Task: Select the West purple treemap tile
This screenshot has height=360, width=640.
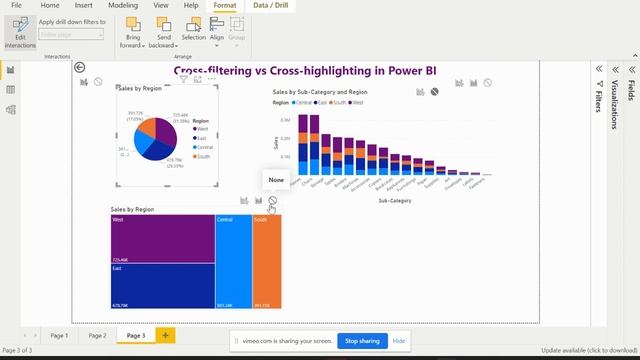Action: point(163,239)
